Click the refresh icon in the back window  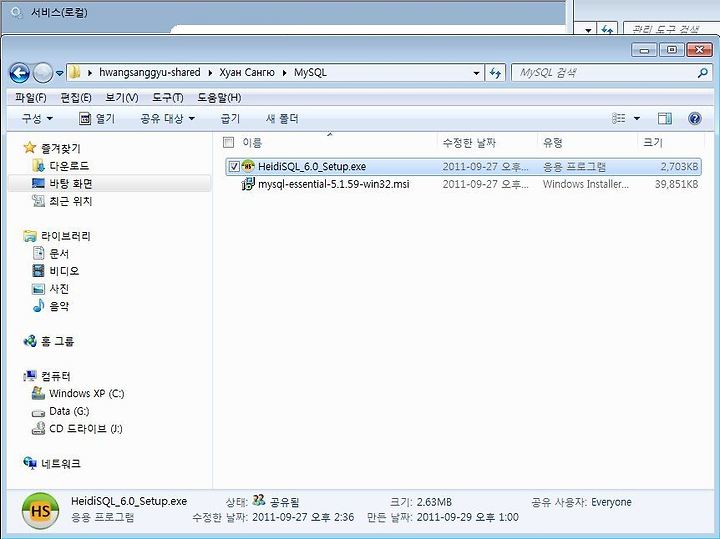point(607,29)
